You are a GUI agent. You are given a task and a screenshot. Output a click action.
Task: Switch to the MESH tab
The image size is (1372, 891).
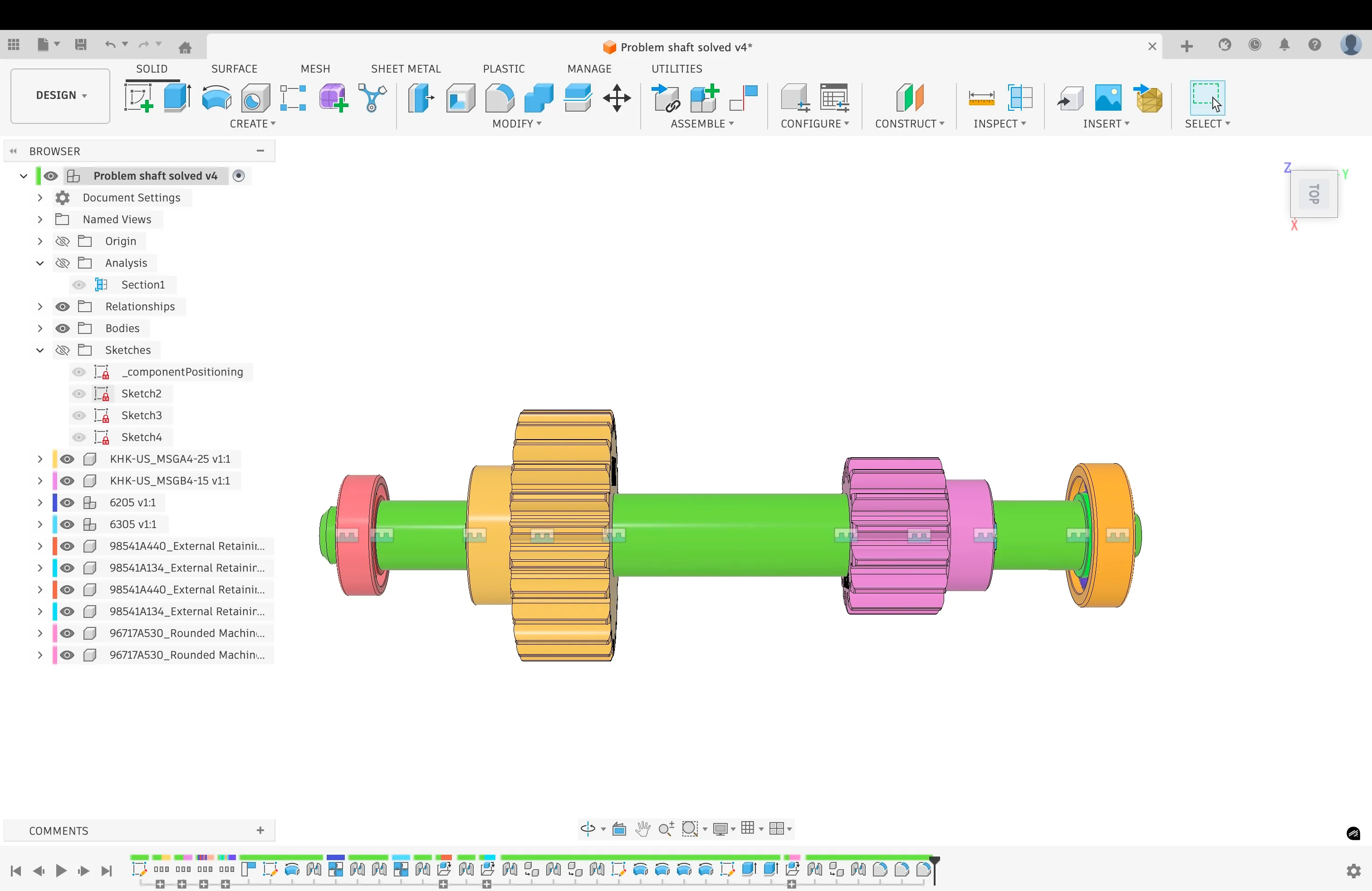coord(315,69)
